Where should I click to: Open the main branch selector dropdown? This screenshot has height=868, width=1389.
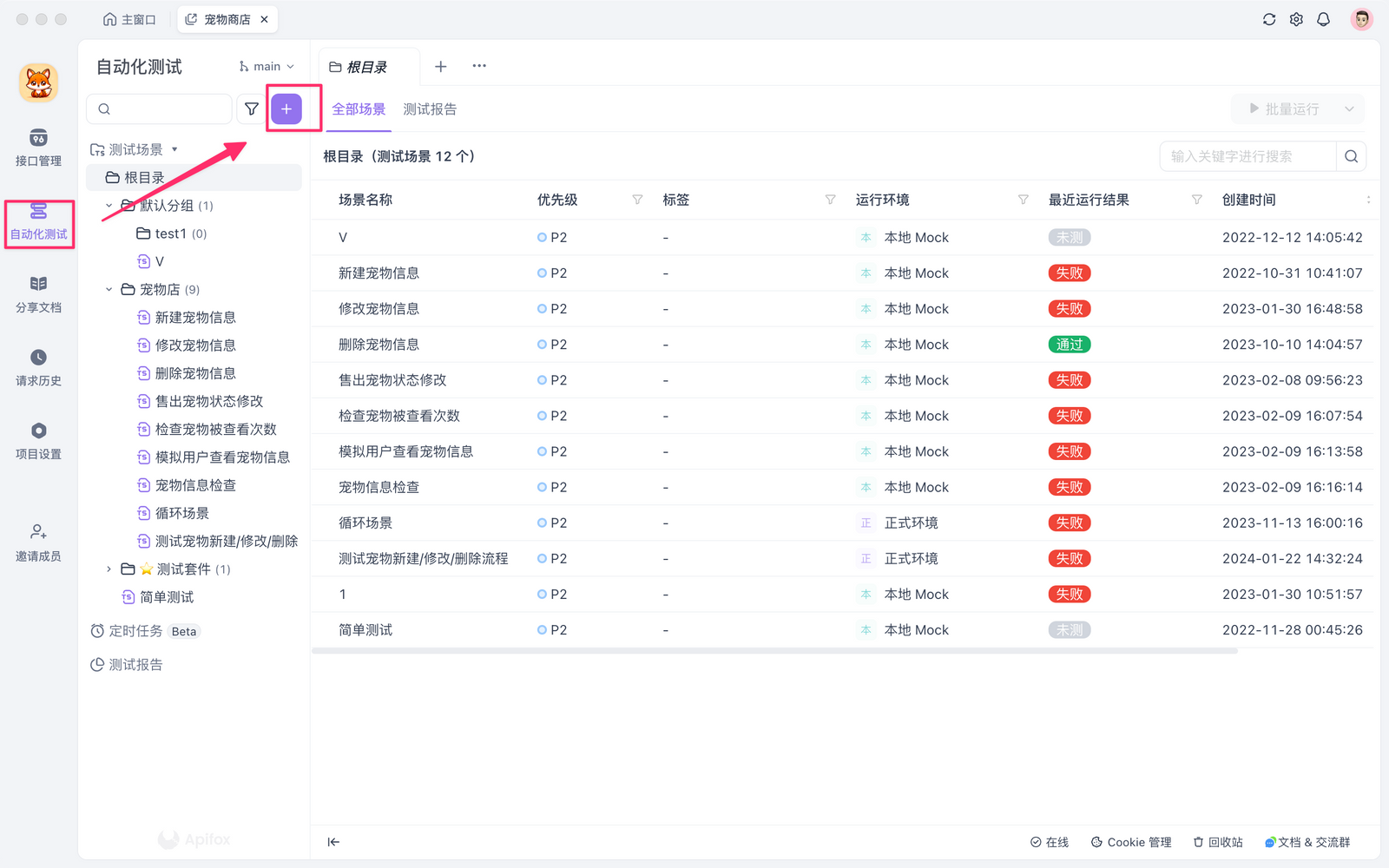[x=265, y=65]
